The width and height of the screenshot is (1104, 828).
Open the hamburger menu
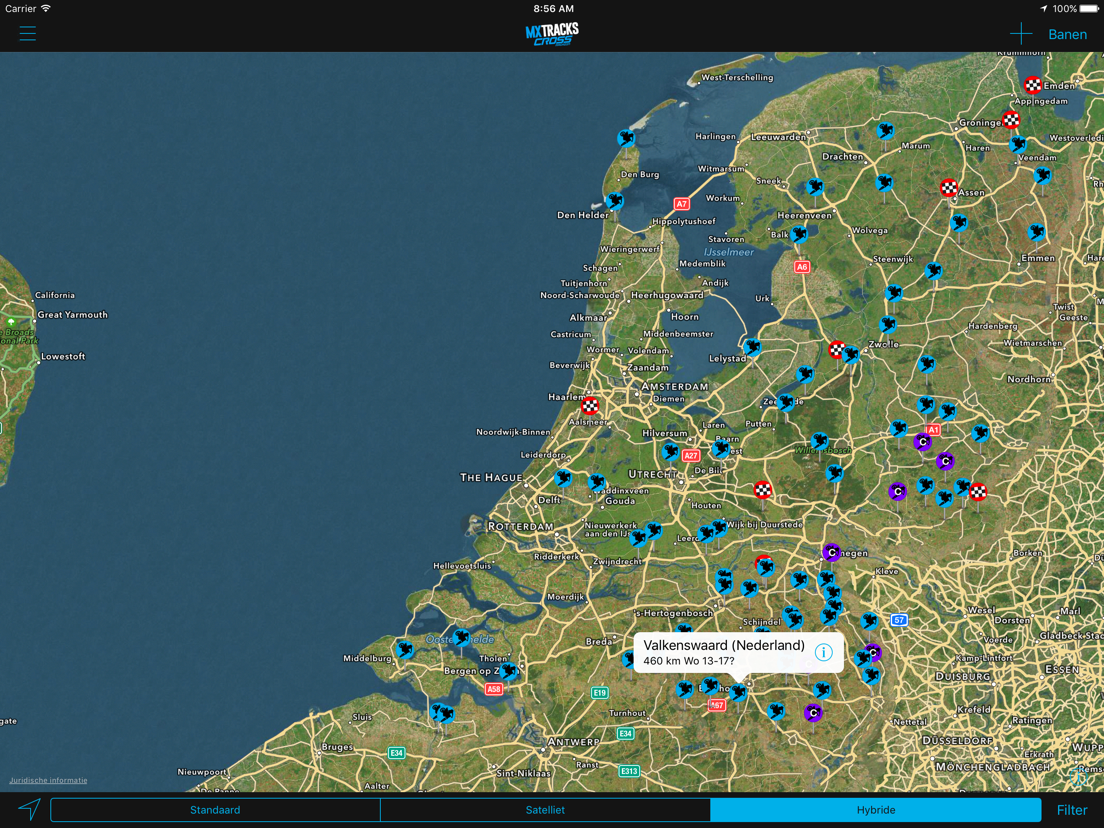[27, 33]
